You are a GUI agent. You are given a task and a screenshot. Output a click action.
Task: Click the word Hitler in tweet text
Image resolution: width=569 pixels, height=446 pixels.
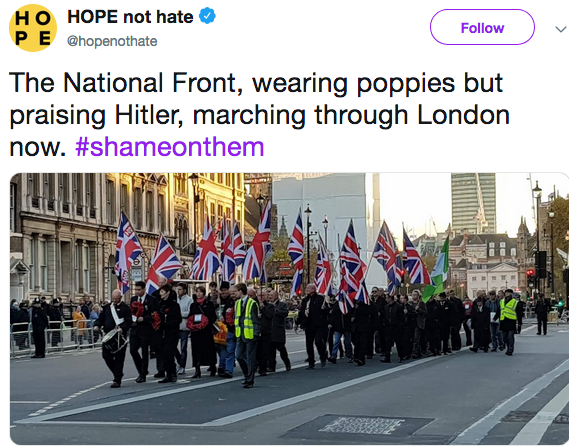tap(150, 115)
